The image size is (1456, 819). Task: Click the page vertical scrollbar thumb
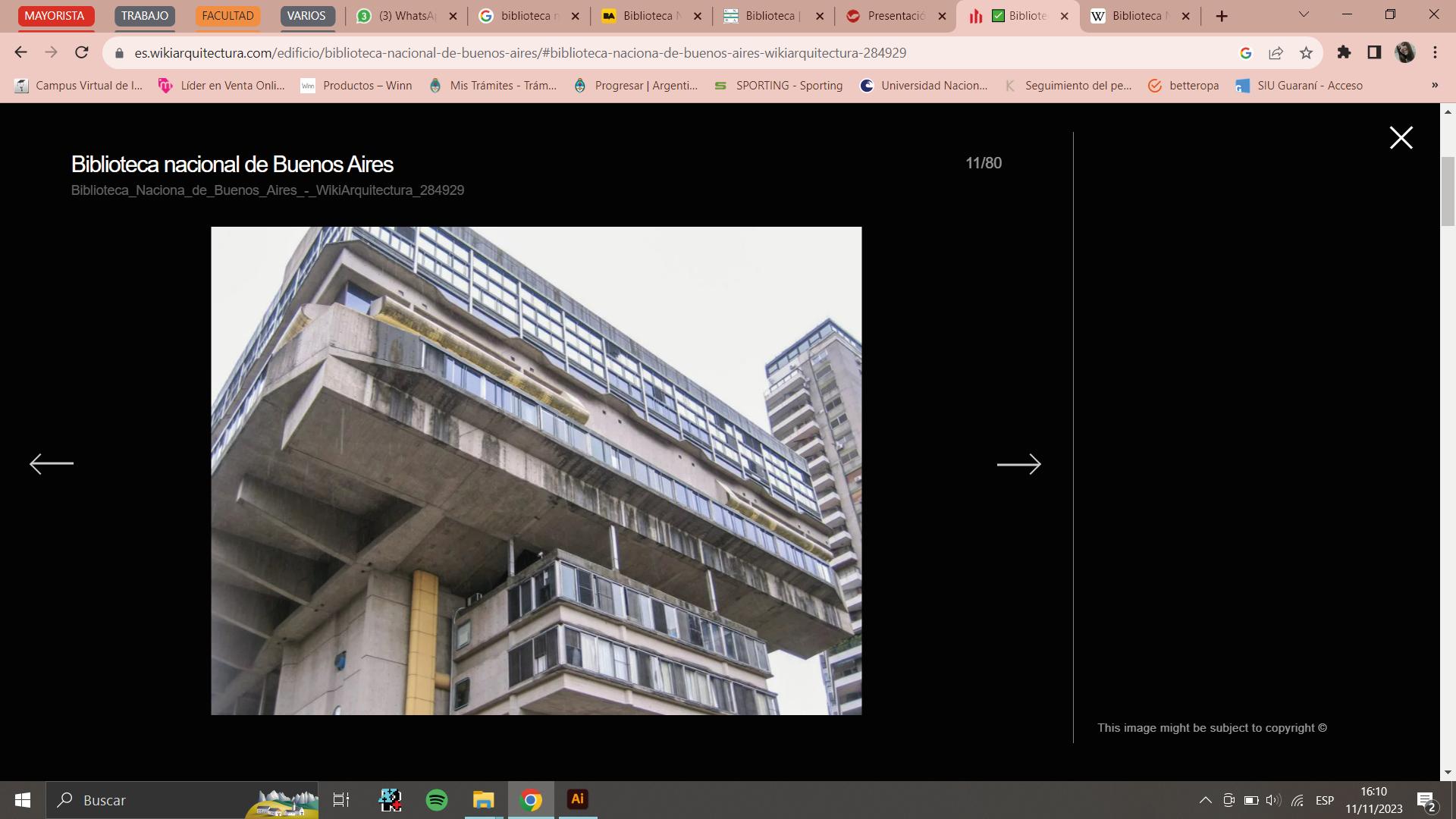point(1447,190)
